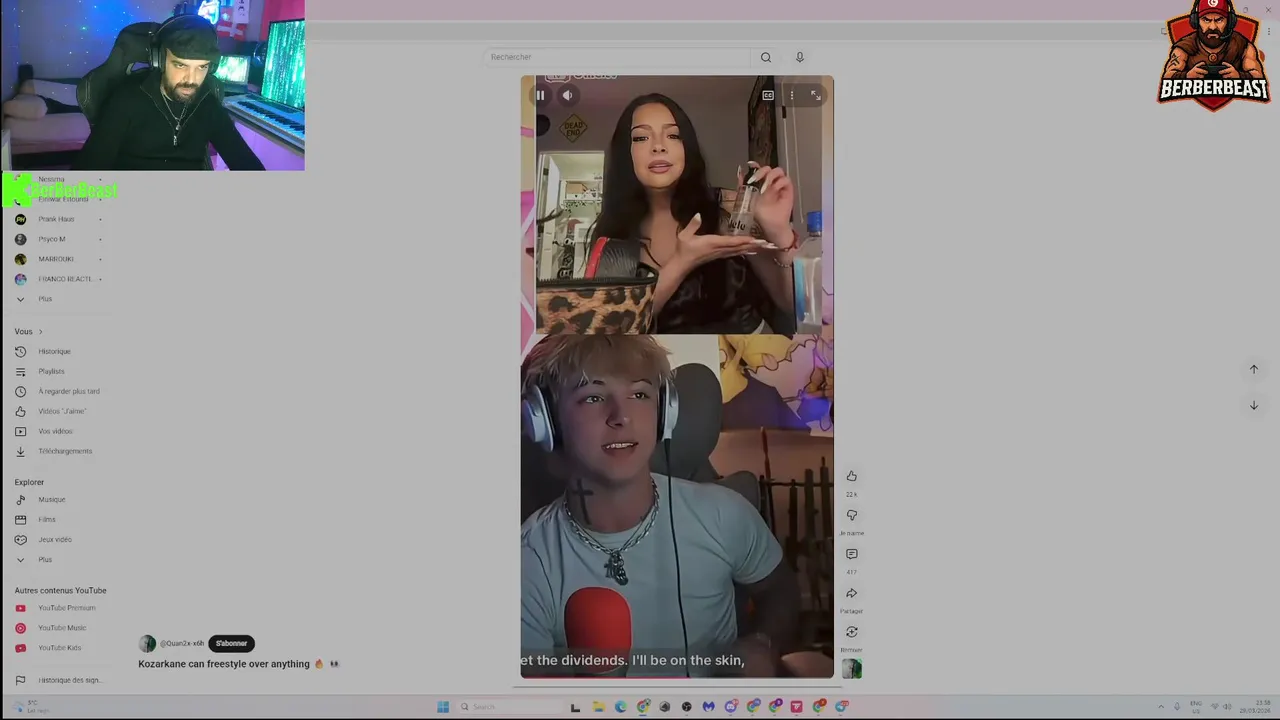
Task: Open Microsoft Edge from the taskbar
Action: tap(620, 707)
